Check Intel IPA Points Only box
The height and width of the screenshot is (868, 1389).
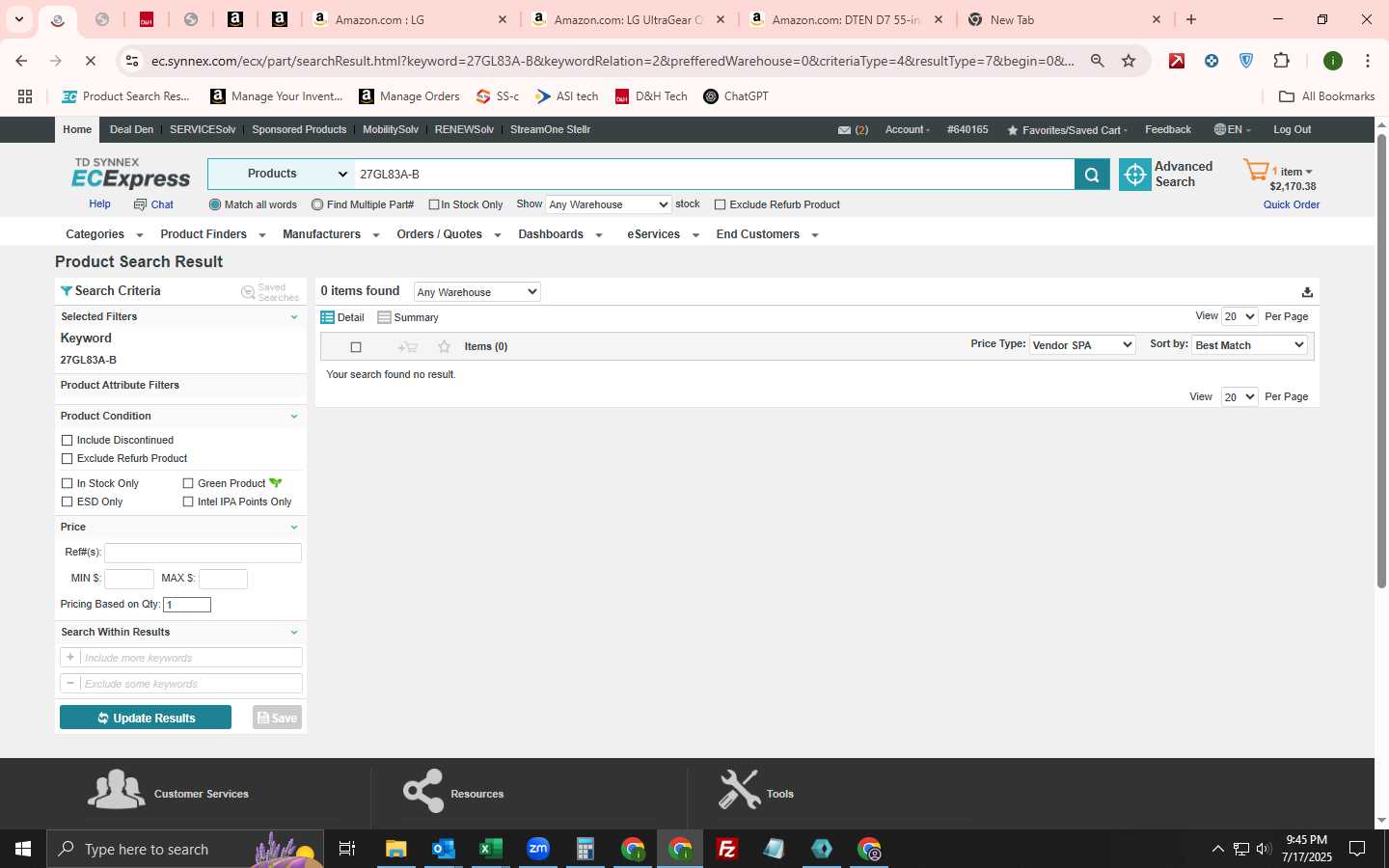click(188, 502)
